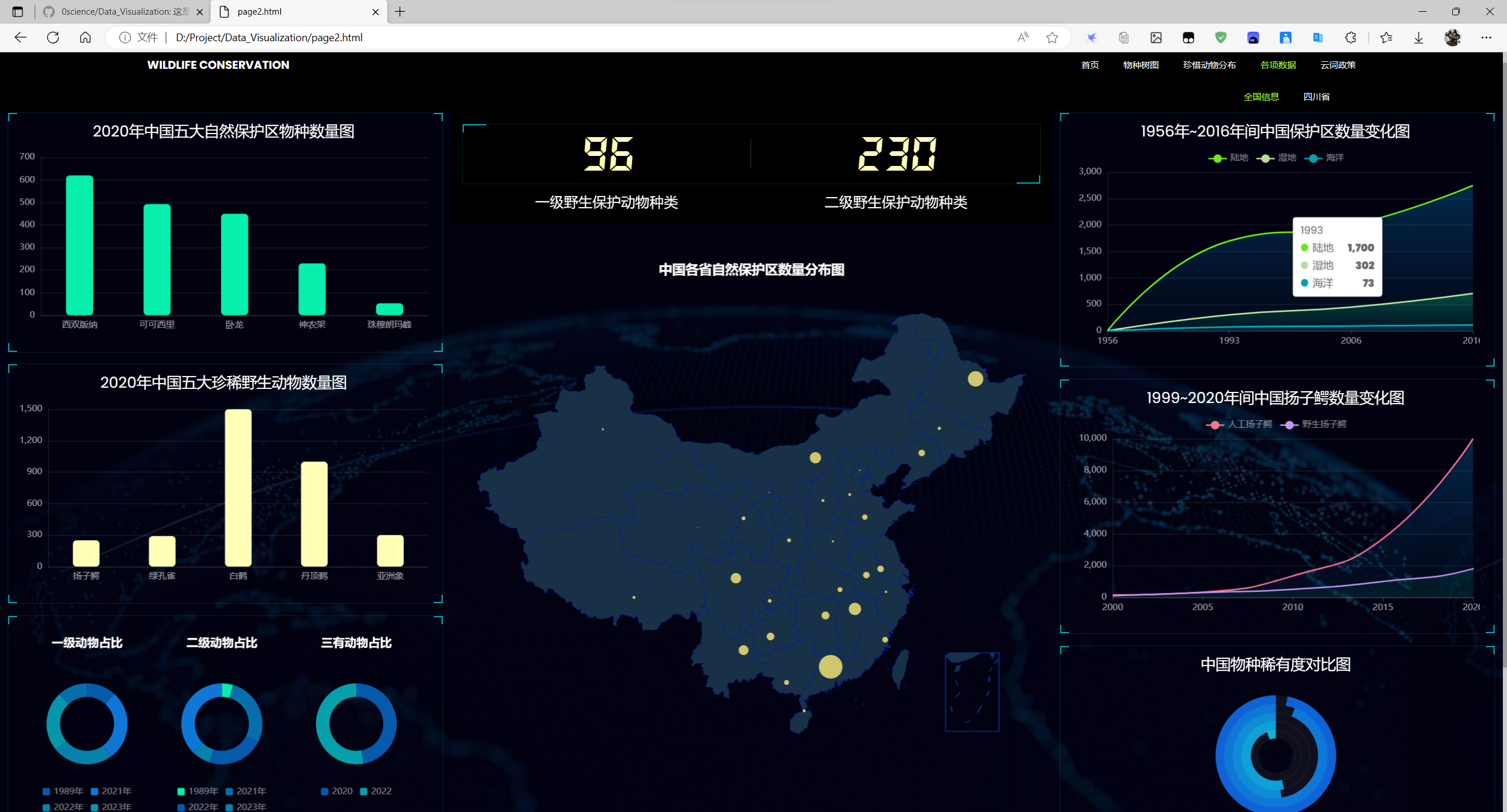Click the 中国物种稀有度对比图 chart title
Image resolution: width=1507 pixels, height=812 pixels.
(x=1276, y=664)
